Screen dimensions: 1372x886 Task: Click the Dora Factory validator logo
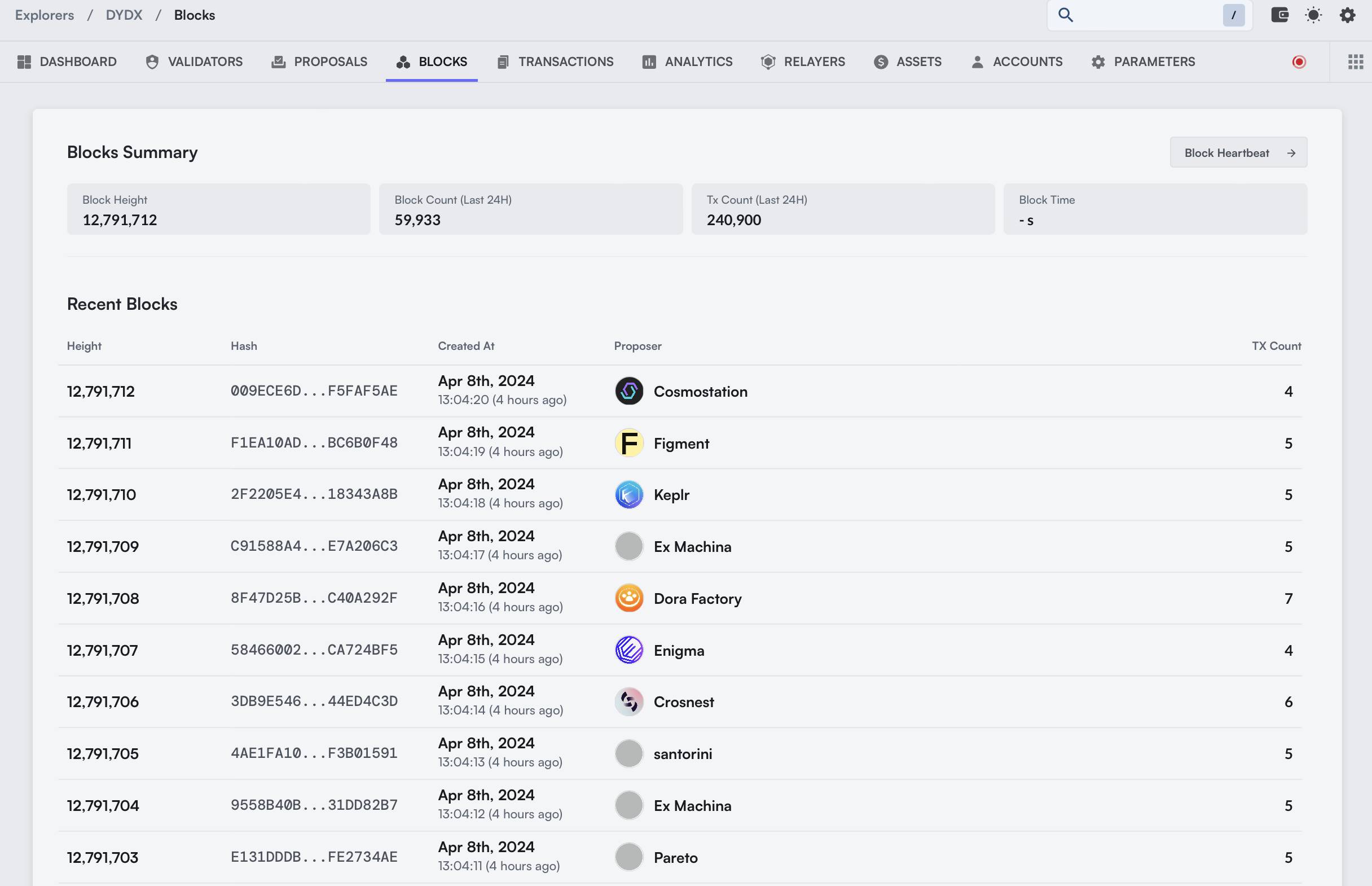[x=628, y=598]
